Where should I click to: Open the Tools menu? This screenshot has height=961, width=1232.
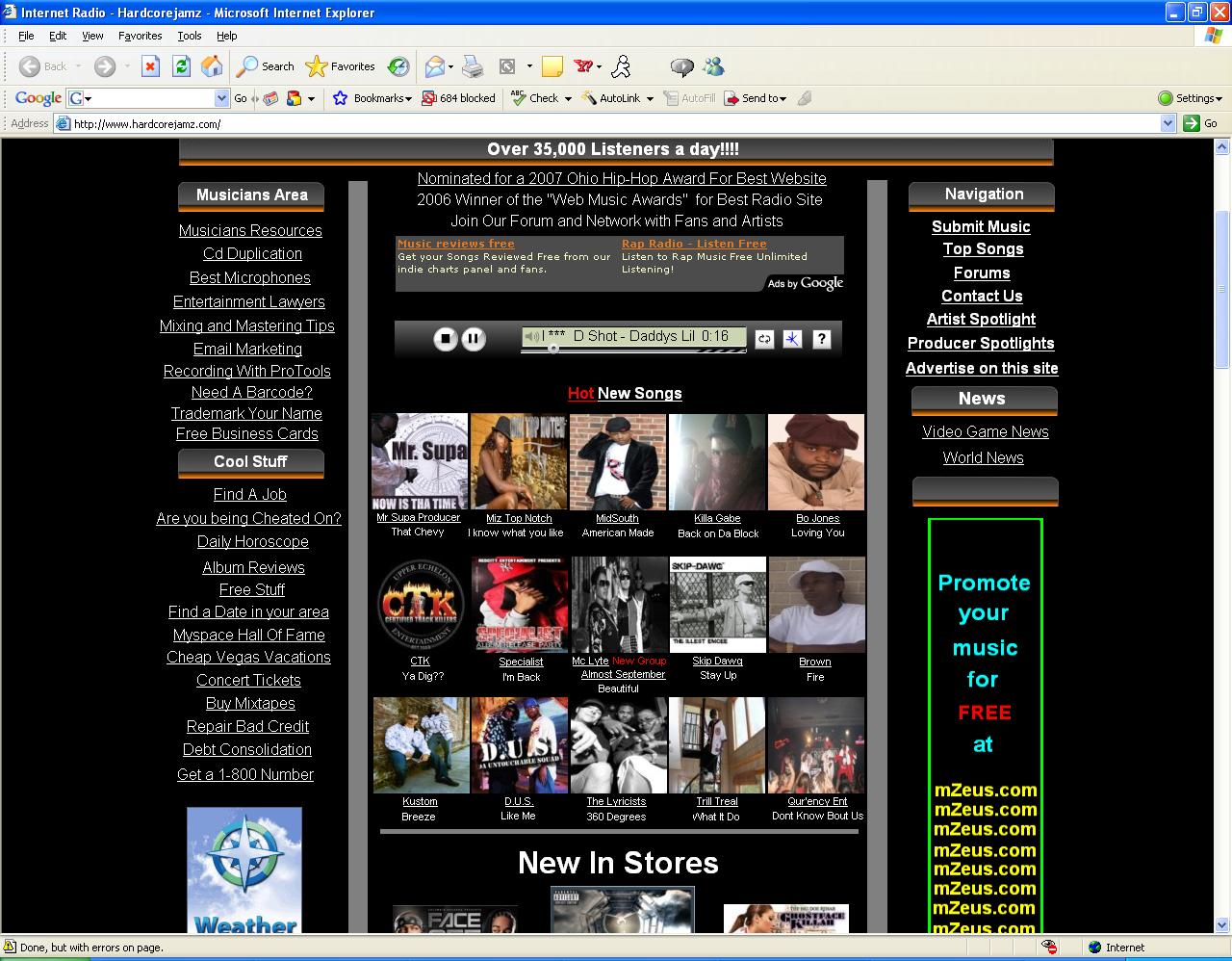pyautogui.click(x=190, y=36)
